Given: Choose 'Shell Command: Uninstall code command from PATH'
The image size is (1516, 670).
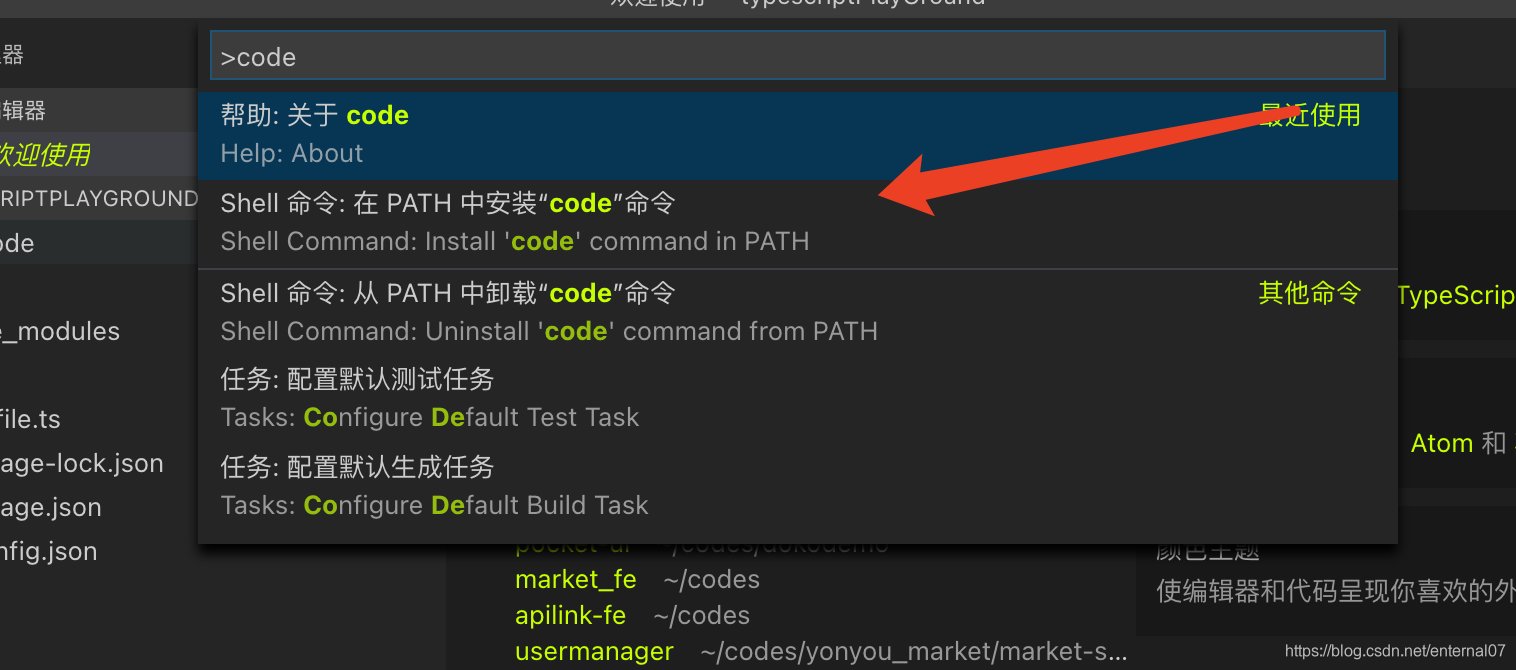Looking at the screenshot, I should 797,313.
